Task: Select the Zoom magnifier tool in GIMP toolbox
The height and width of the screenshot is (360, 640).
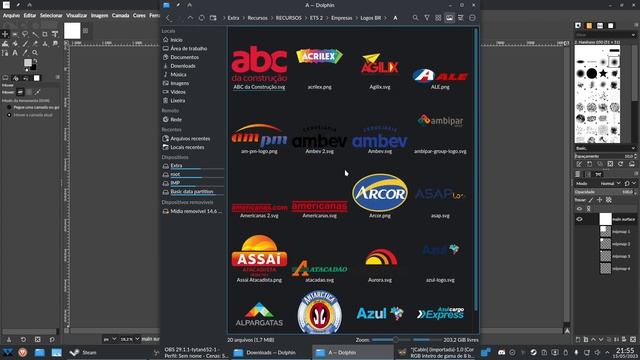Action: 35,53
